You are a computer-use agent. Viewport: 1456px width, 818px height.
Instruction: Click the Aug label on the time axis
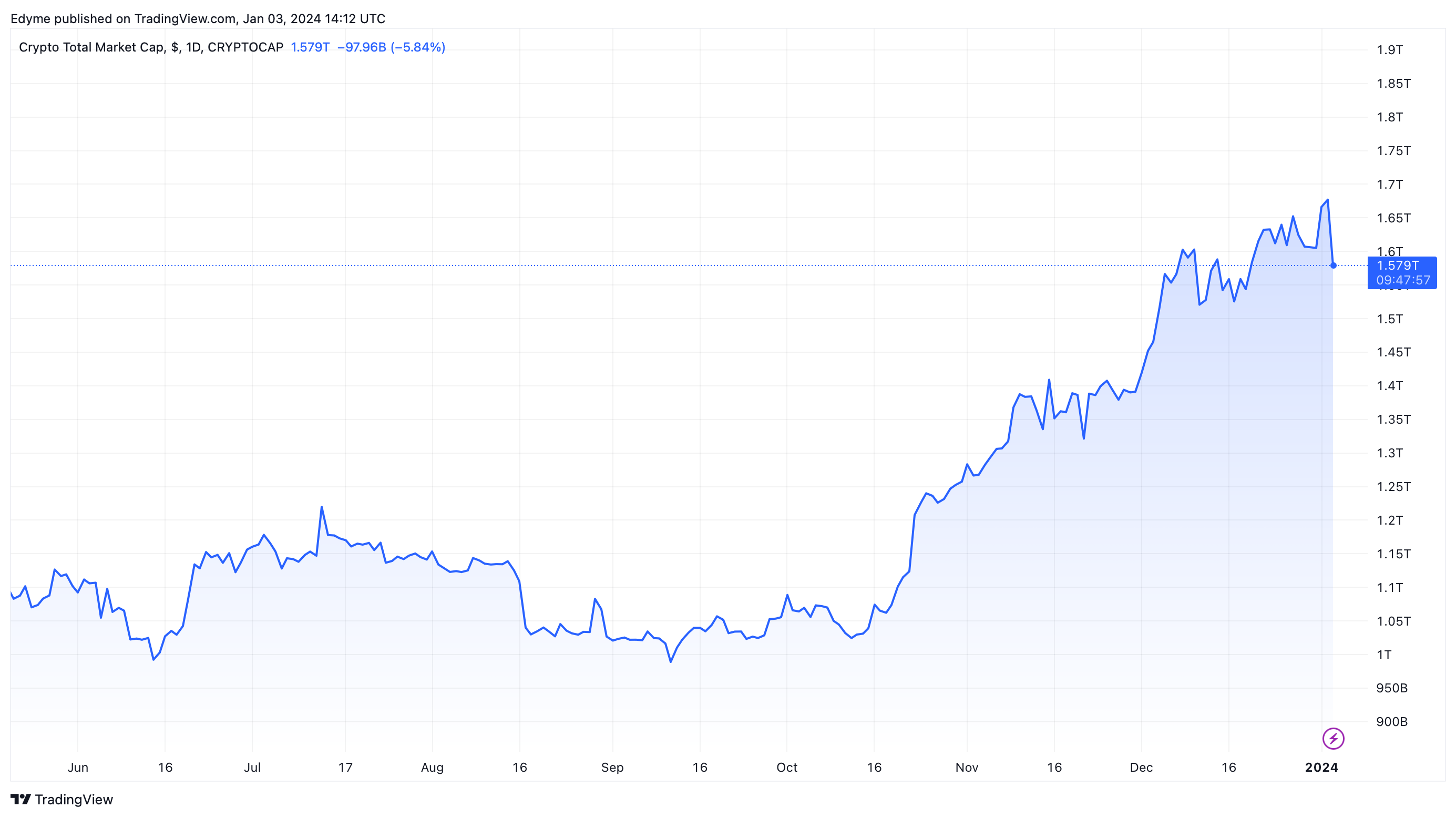433,767
